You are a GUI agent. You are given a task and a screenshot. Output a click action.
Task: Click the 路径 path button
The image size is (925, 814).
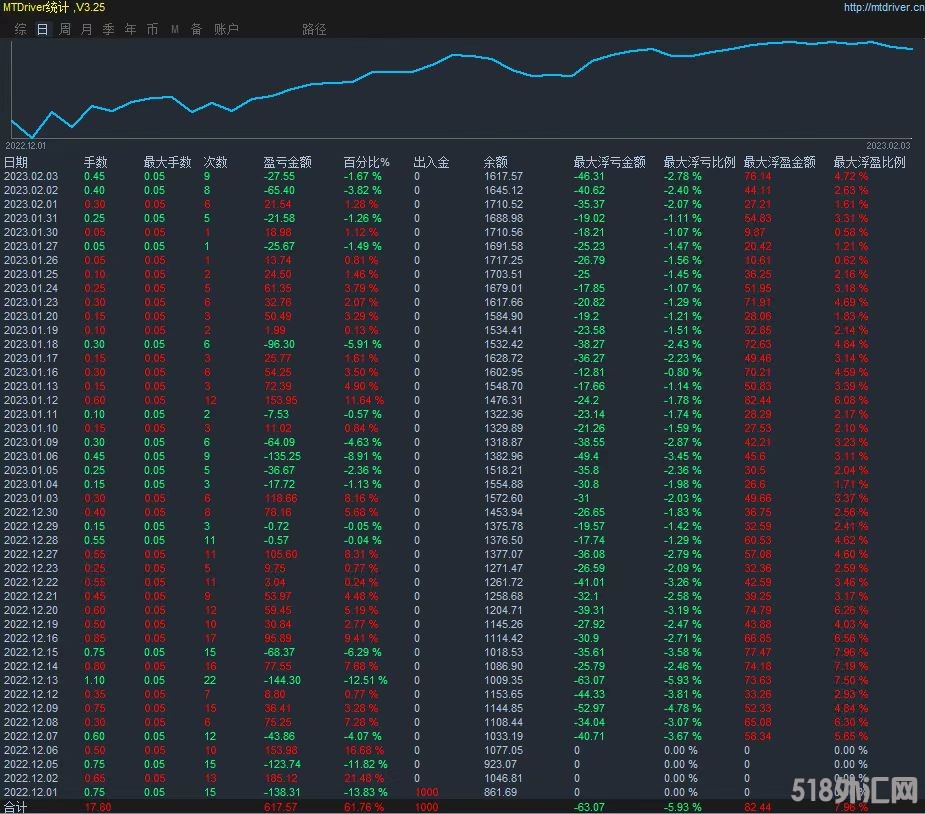pos(314,29)
